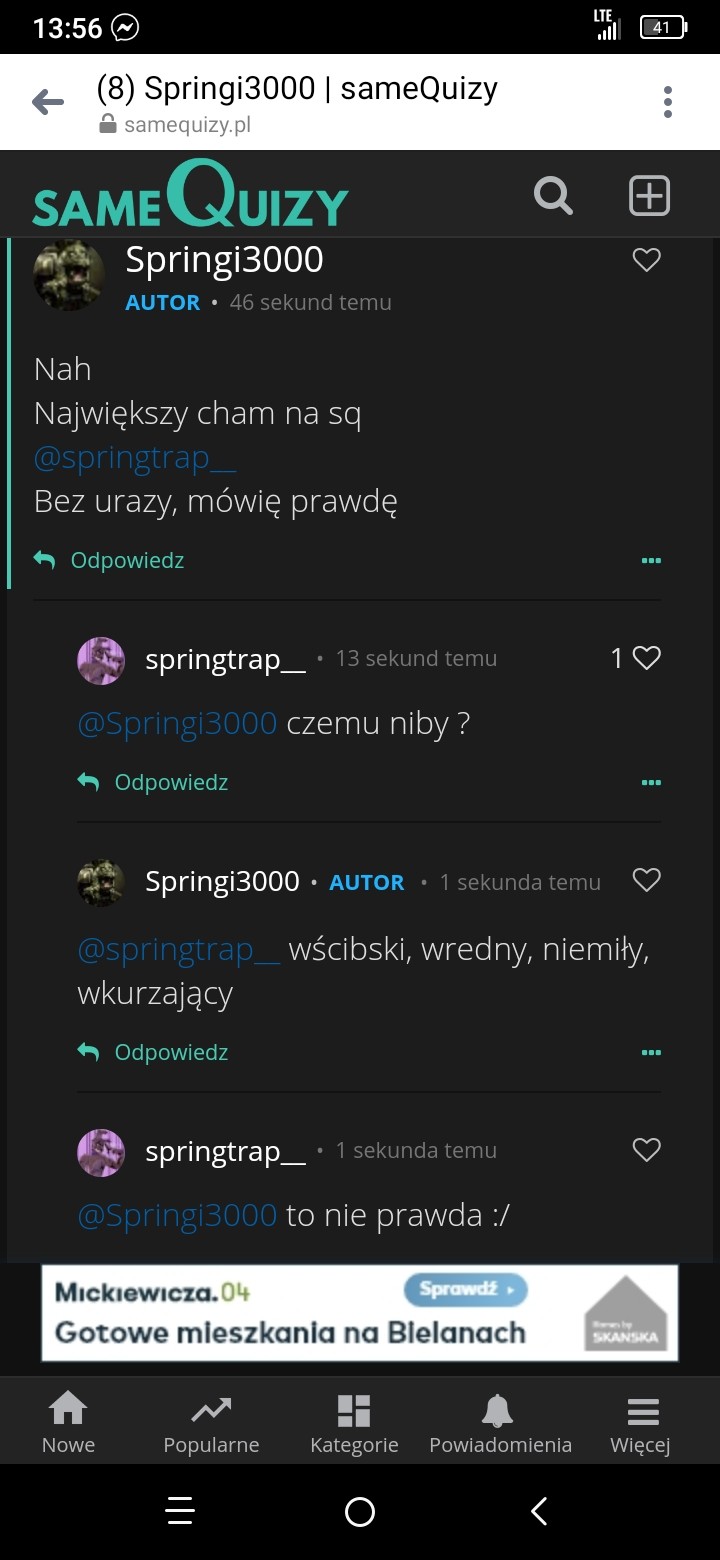Click the Sprawdź button in the ad
The width and height of the screenshot is (720, 1560).
coord(465,1289)
